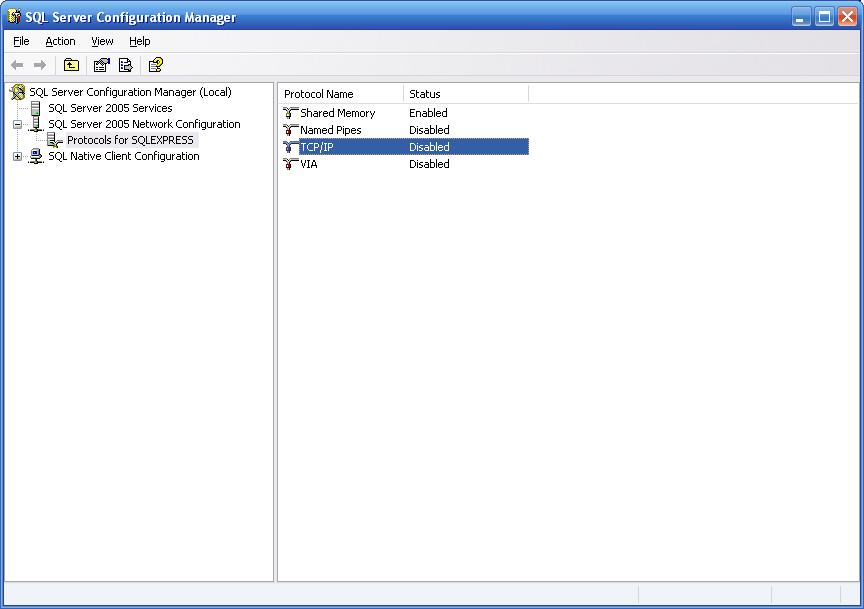Select SQL Server Configuration Manager (Local) root
Viewport: 864px width, 609px height.
click(x=130, y=92)
